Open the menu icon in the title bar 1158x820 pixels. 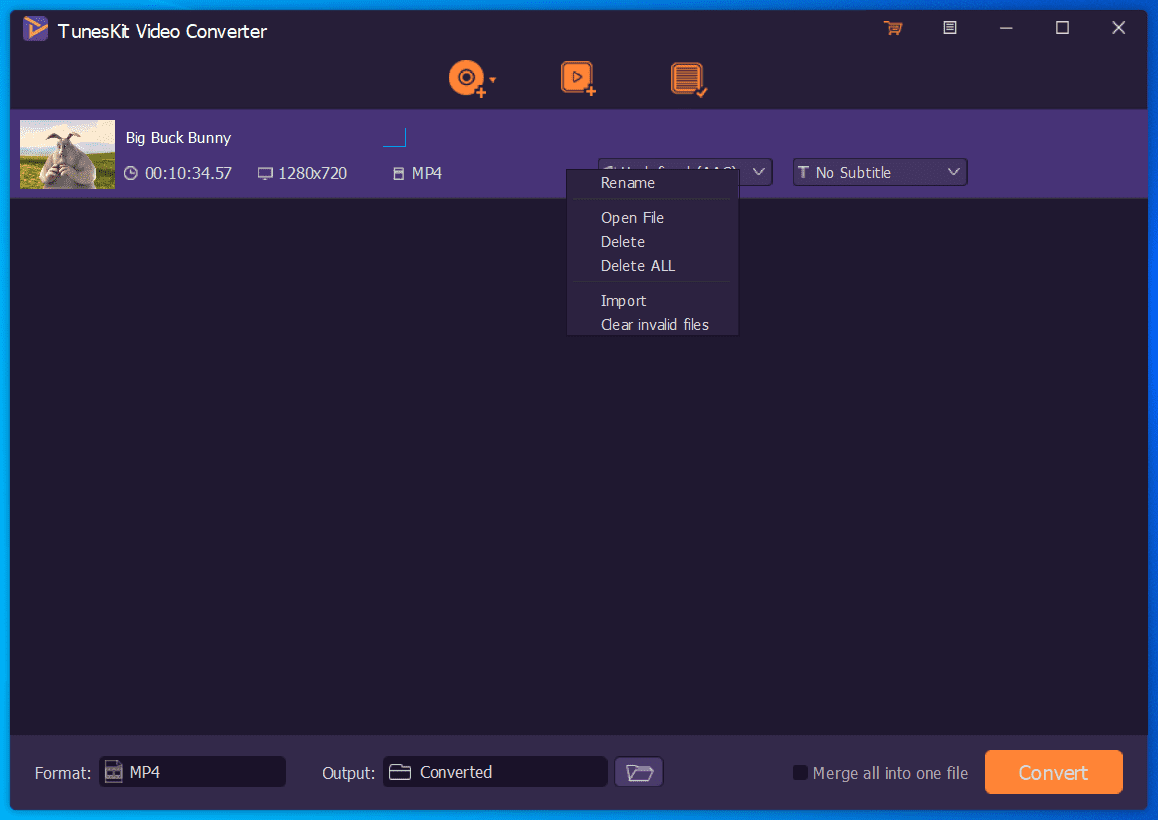coord(950,27)
